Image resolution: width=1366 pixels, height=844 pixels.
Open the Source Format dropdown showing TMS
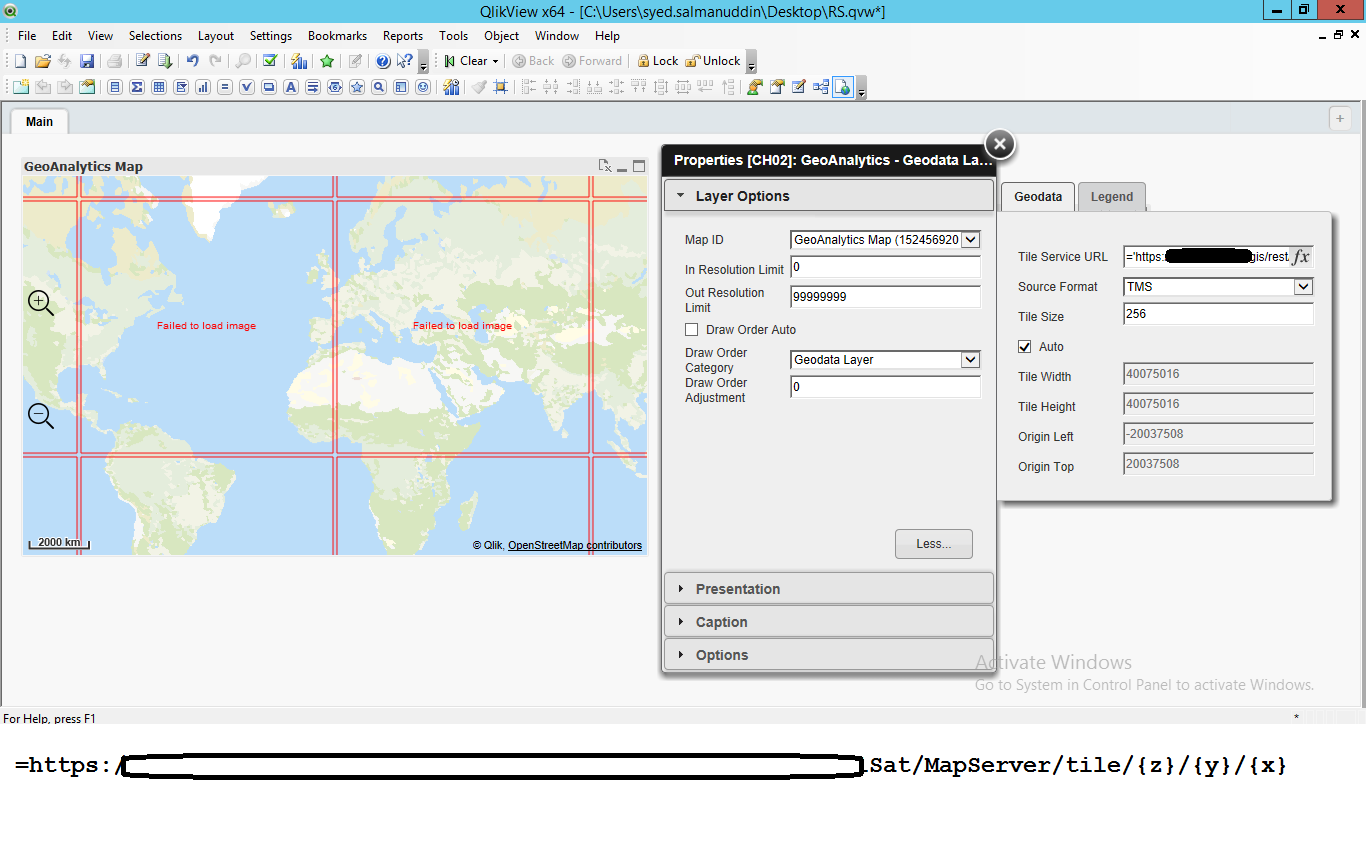pos(1303,287)
